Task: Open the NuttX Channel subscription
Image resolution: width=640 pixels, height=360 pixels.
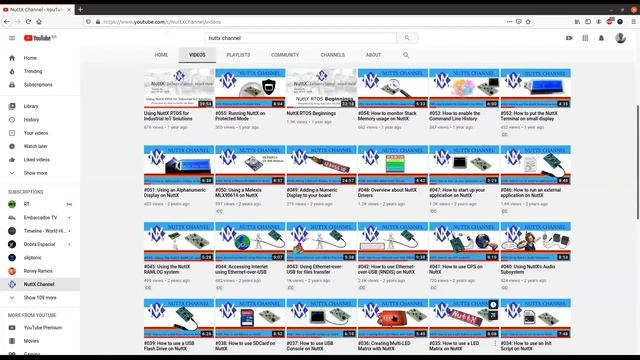Action: tap(40, 284)
